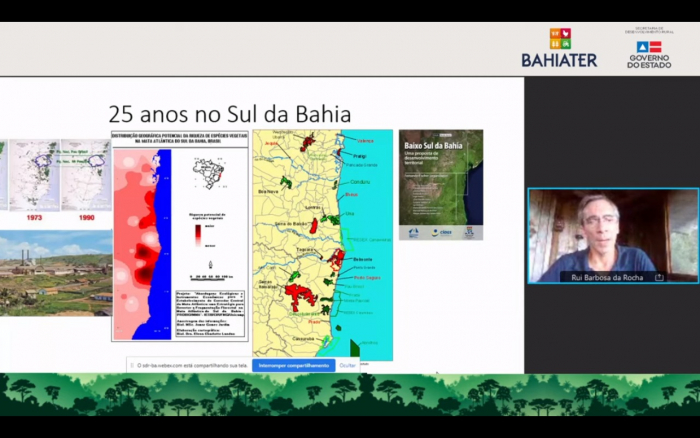
Task: Click the 1990 forest cover map
Action: pos(86,175)
